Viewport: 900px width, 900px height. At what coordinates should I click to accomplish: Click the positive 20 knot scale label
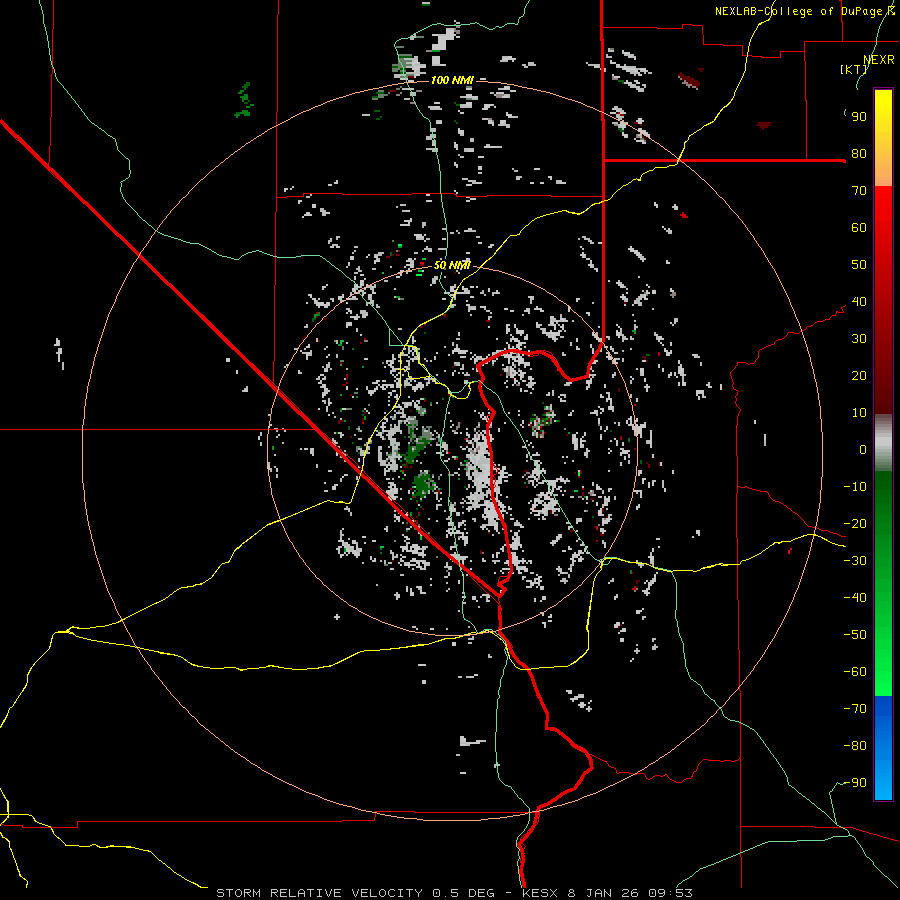click(859, 376)
